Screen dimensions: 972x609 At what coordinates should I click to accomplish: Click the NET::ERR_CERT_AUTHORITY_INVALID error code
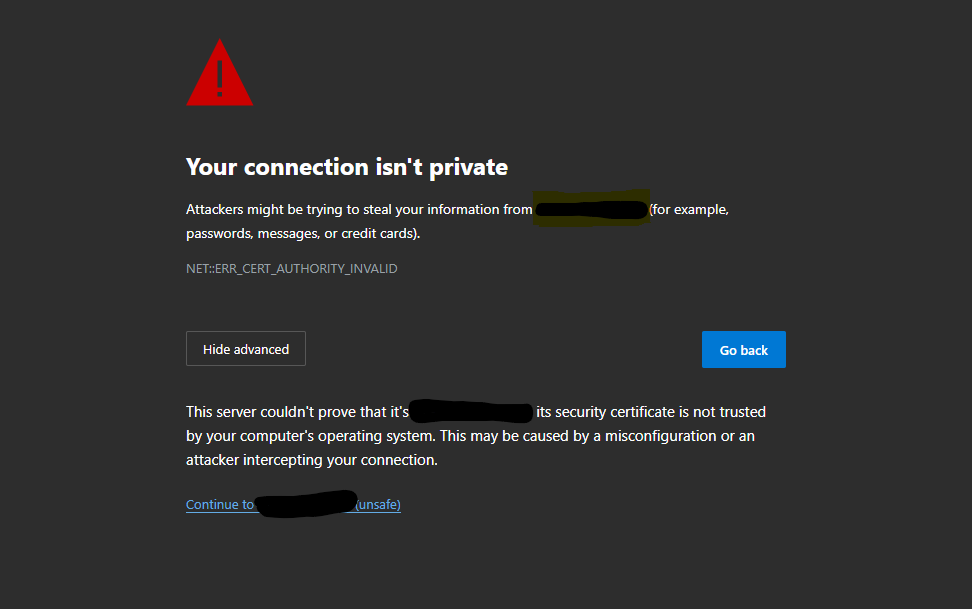(x=291, y=269)
